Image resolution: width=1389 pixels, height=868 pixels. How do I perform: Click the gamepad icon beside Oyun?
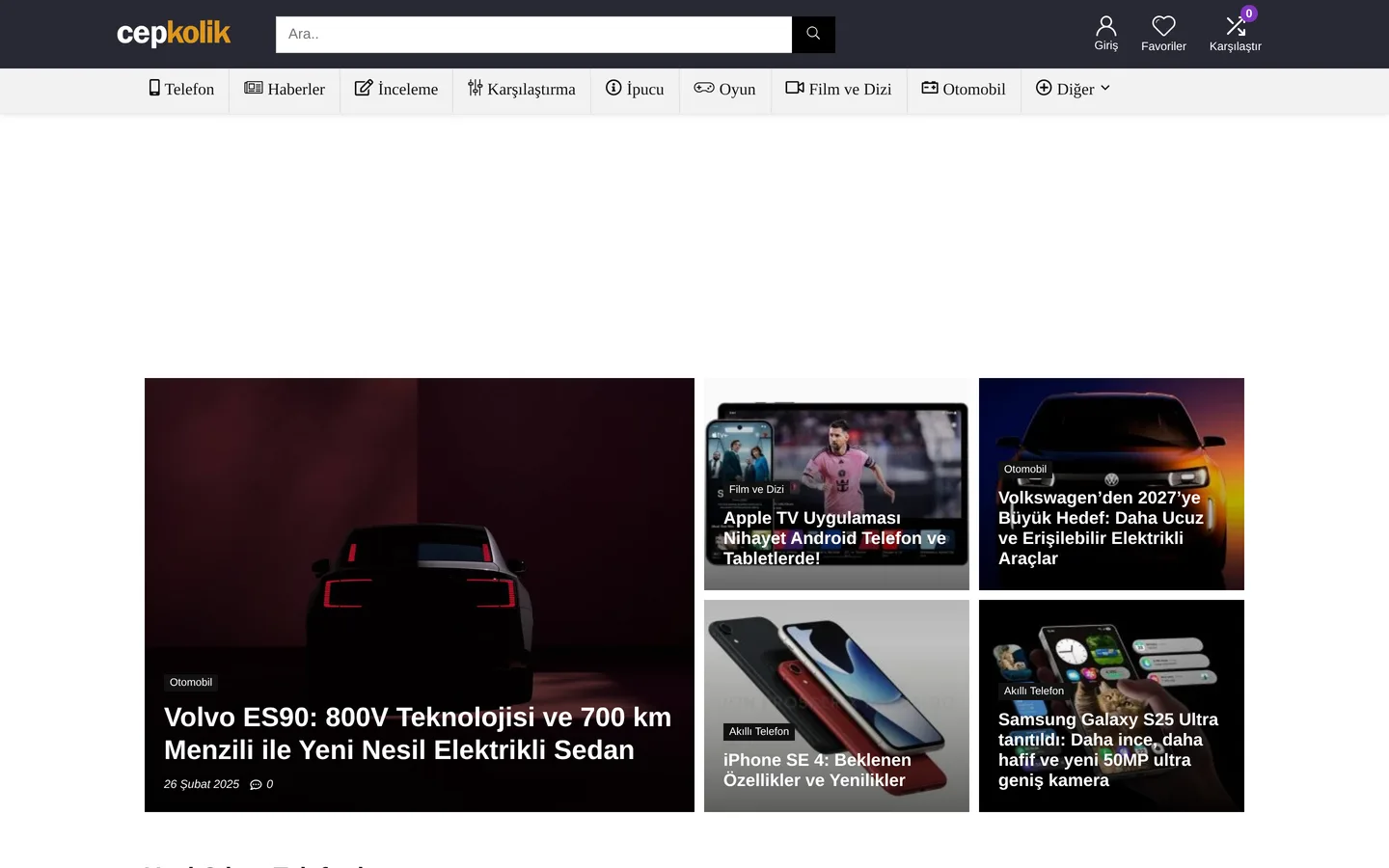click(704, 88)
